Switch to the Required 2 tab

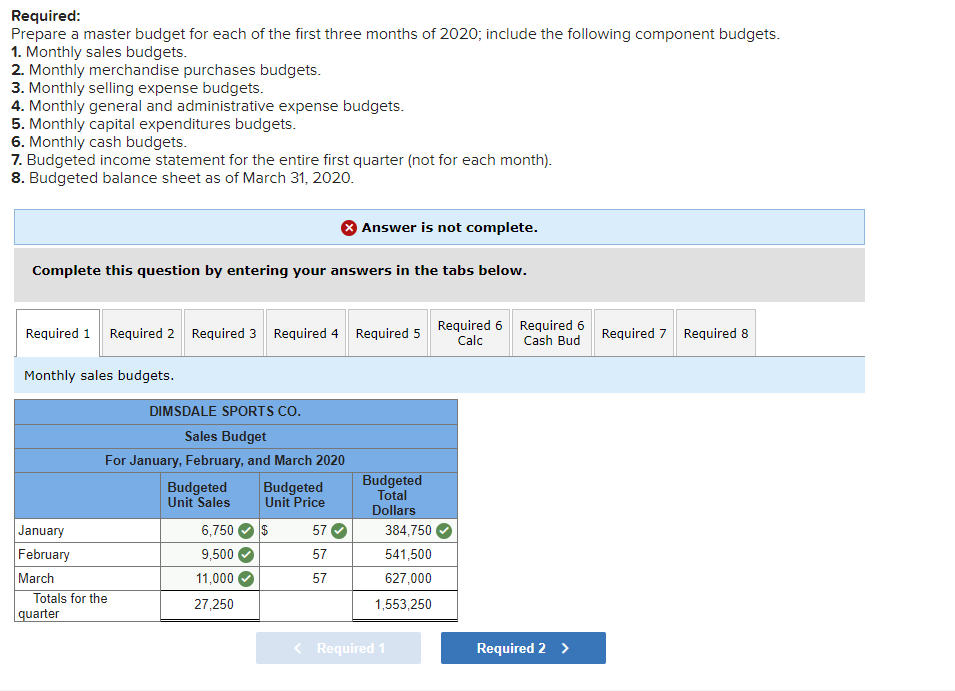(x=142, y=333)
